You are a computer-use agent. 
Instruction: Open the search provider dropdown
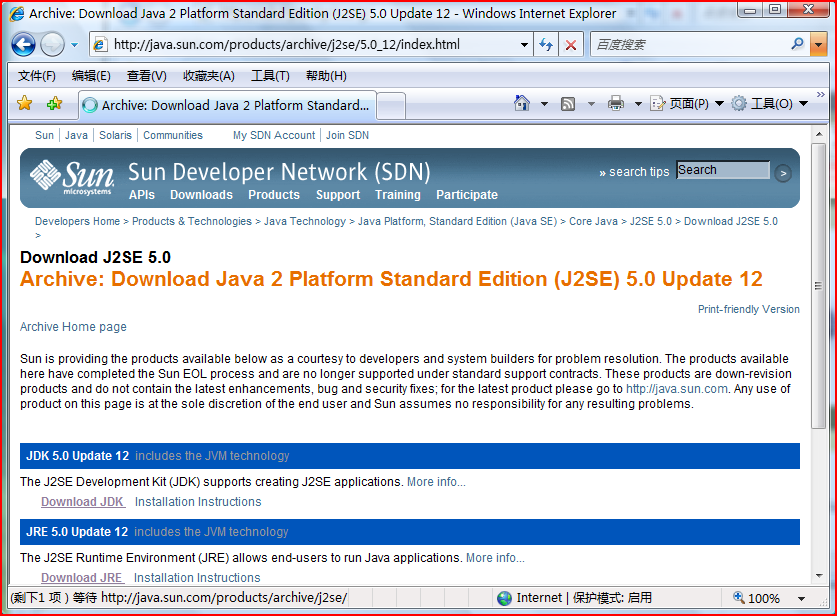818,45
